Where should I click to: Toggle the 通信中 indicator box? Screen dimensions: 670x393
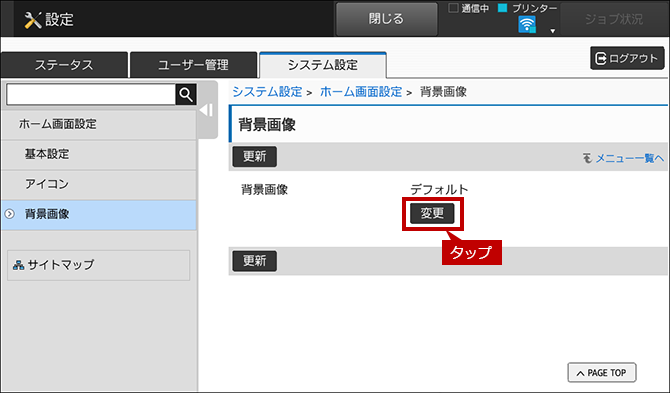[453, 8]
